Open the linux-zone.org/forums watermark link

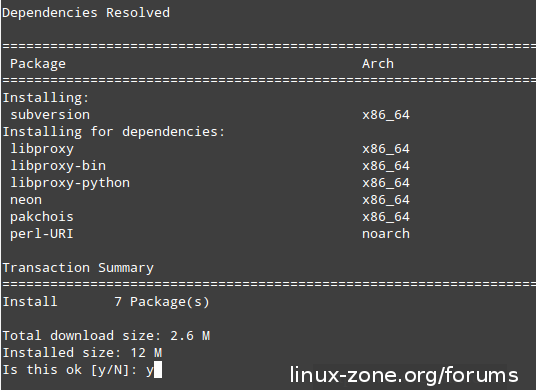404,376
